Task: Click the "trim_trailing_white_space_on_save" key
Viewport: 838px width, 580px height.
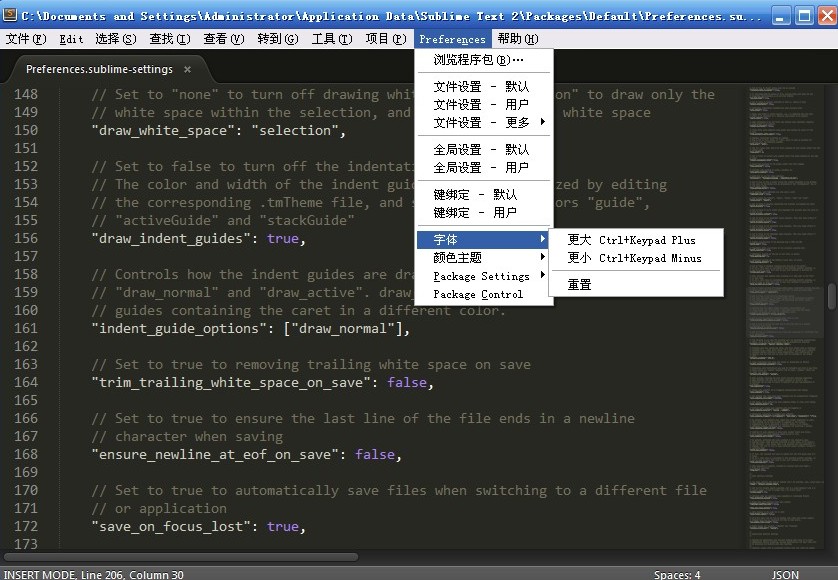Action: pyautogui.click(x=231, y=382)
